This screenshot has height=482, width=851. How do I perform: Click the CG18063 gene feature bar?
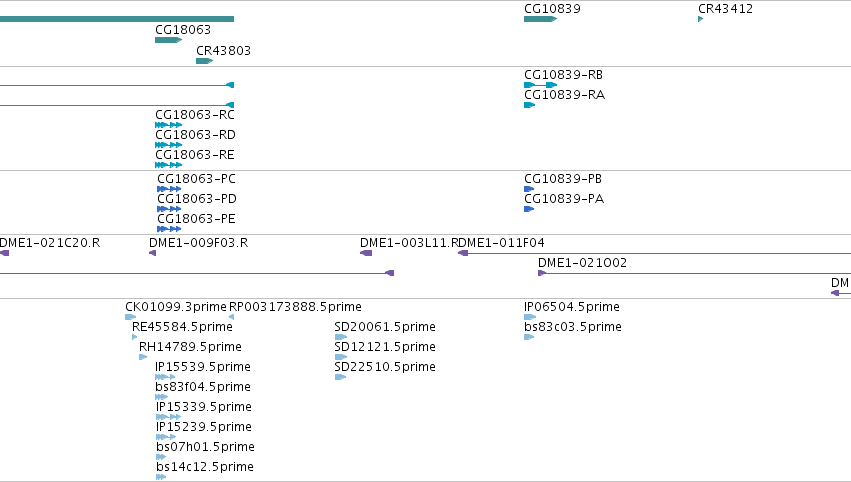[x=168, y=40]
